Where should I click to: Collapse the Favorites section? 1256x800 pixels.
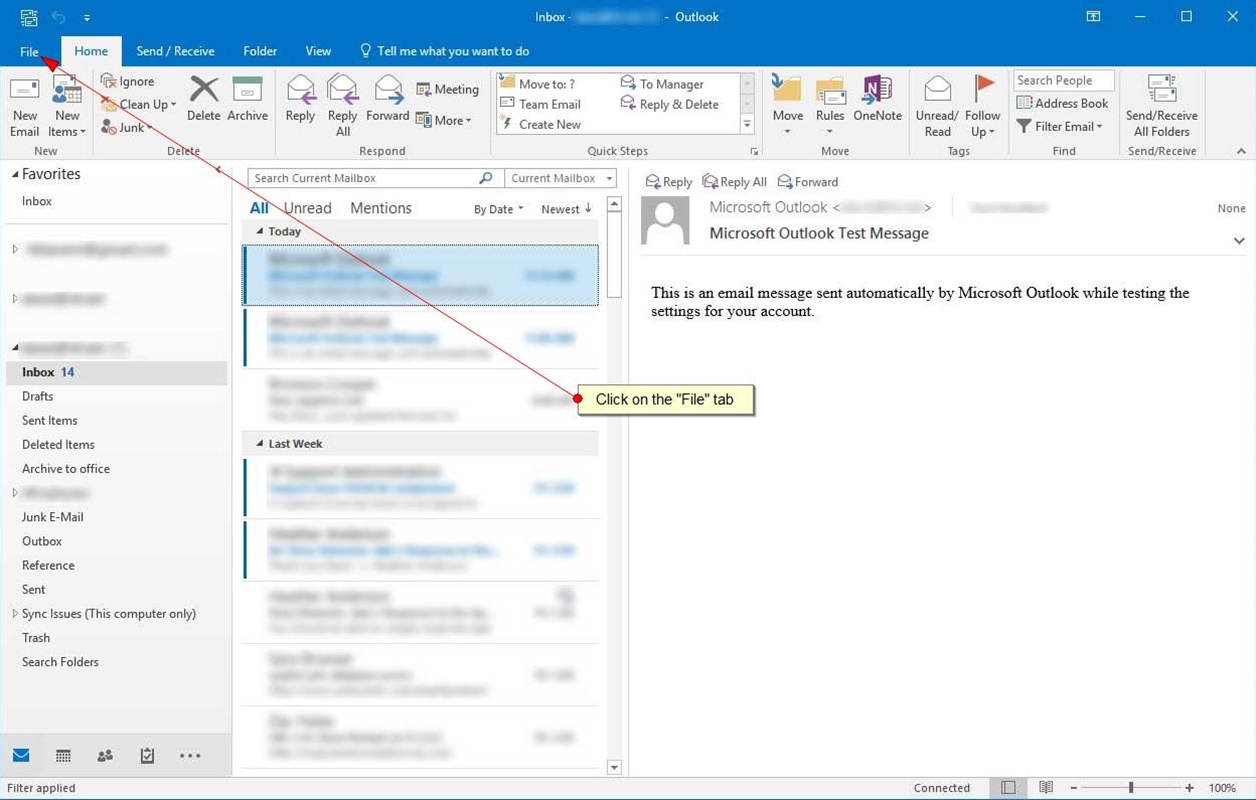pyautogui.click(x=15, y=175)
